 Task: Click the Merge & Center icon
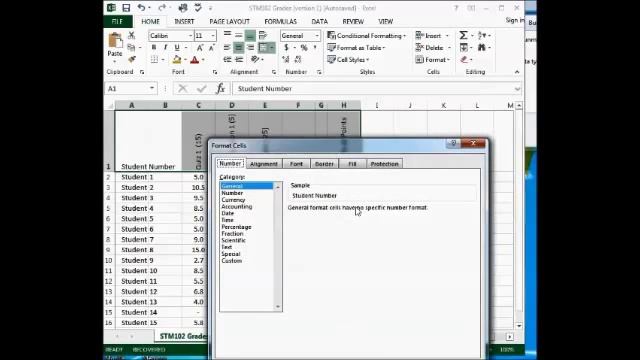(x=263, y=48)
